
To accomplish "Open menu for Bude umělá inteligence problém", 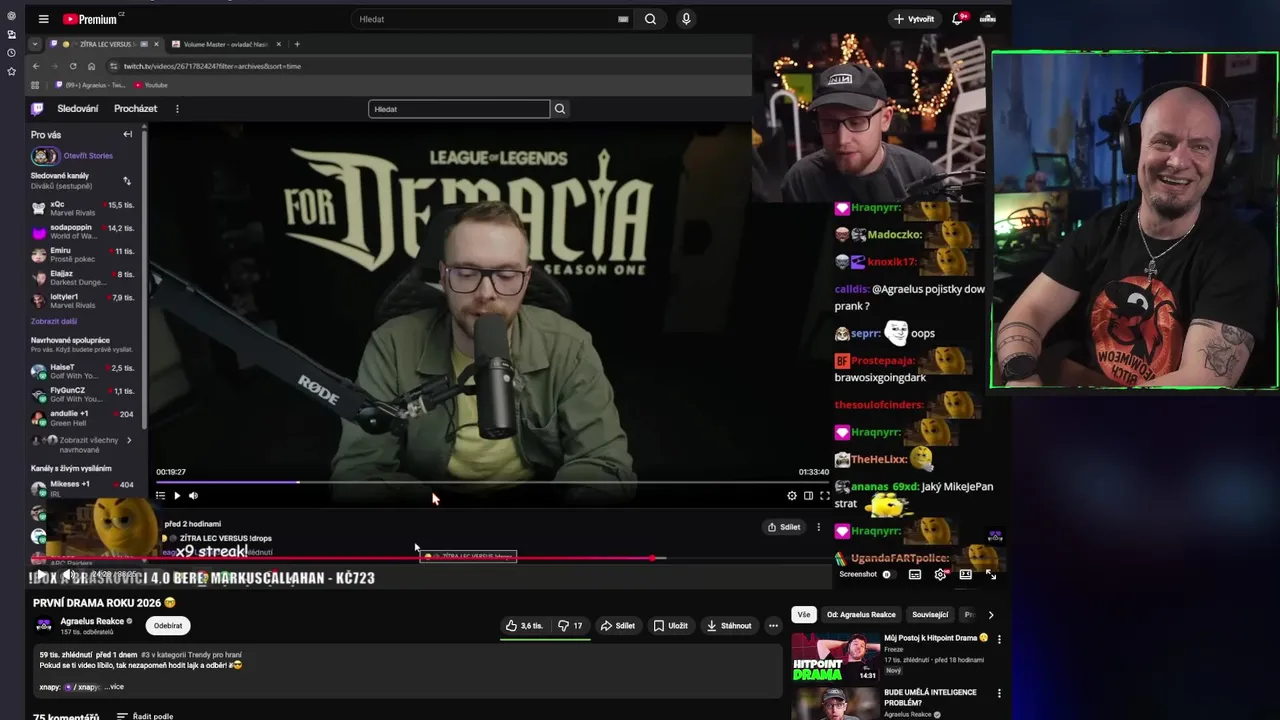I will click(999, 693).
